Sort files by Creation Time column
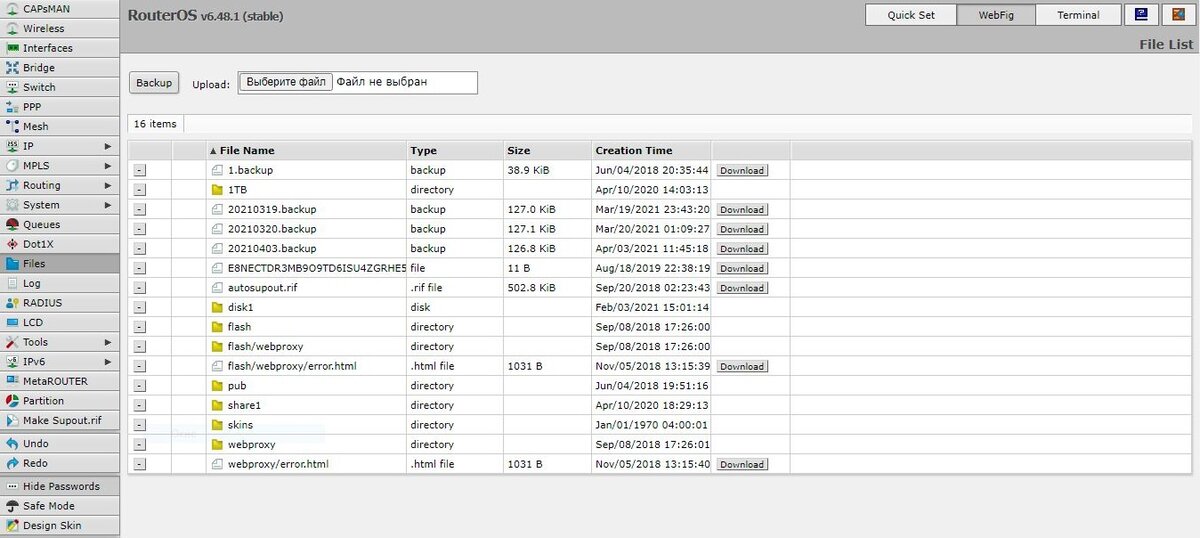 click(652, 150)
